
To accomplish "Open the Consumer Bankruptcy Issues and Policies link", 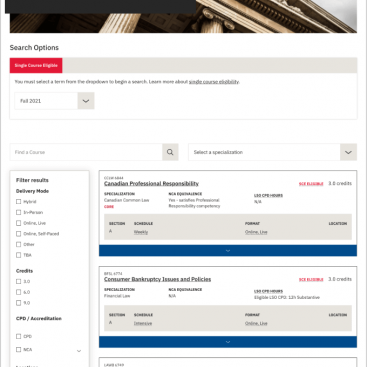I will pos(157,279).
